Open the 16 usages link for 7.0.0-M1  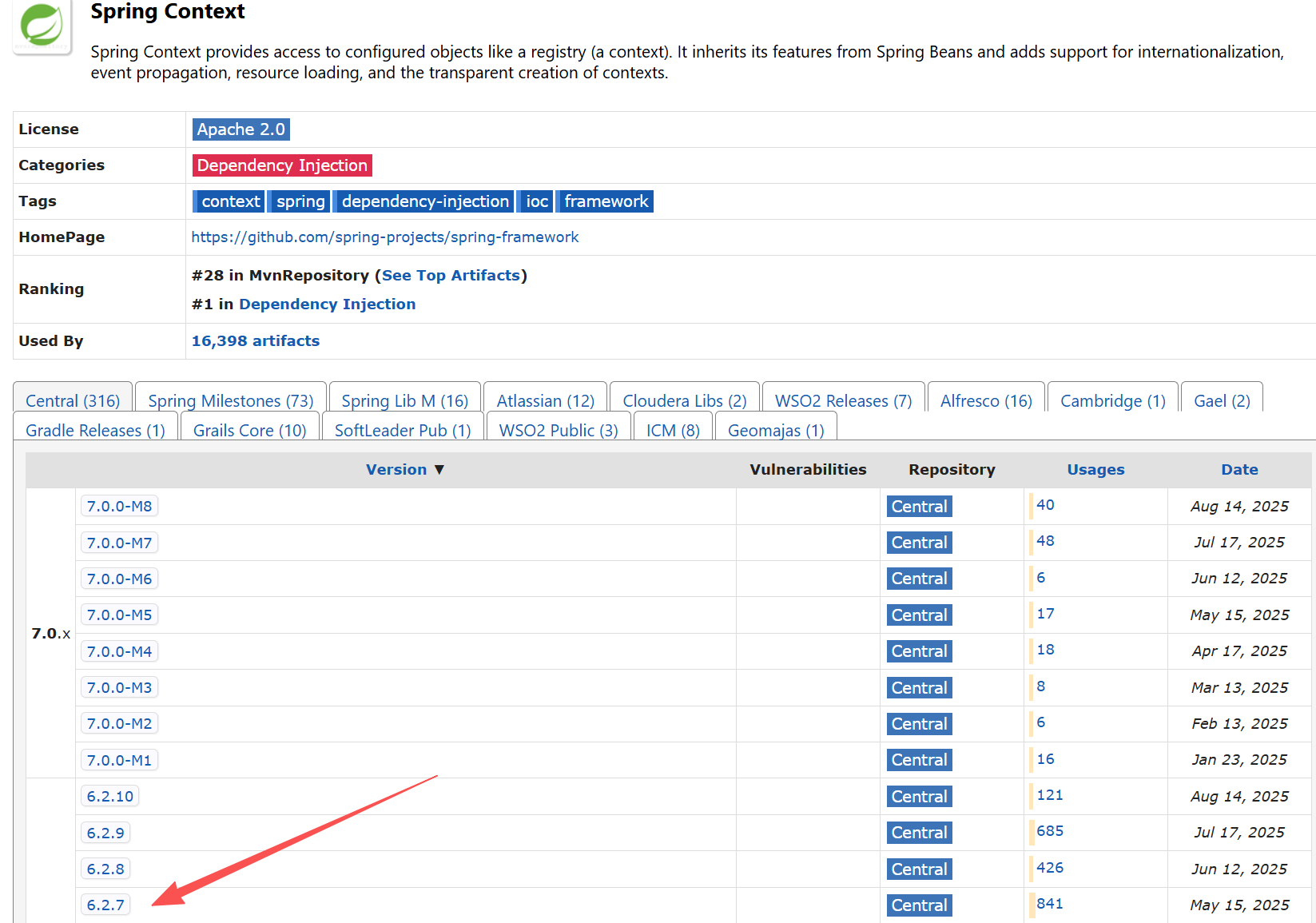[1045, 759]
